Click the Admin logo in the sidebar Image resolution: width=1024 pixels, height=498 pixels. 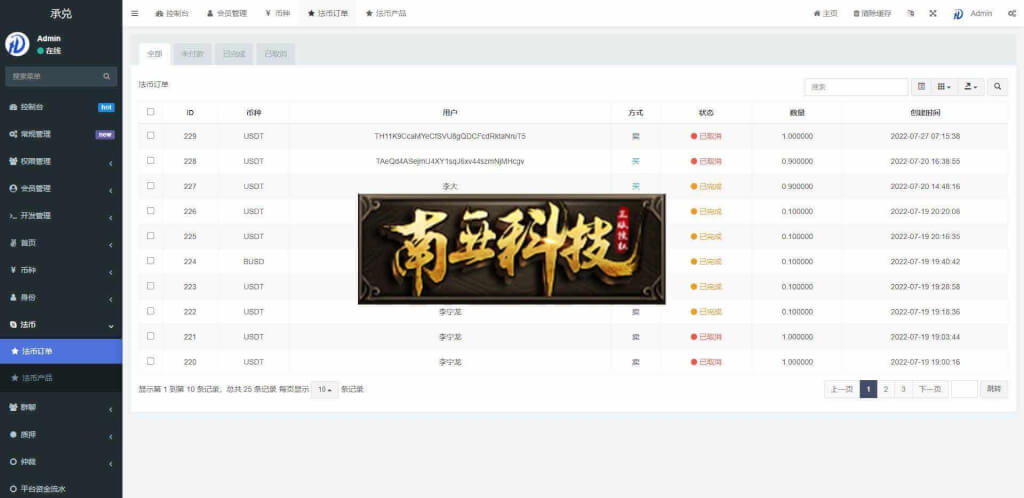point(17,44)
